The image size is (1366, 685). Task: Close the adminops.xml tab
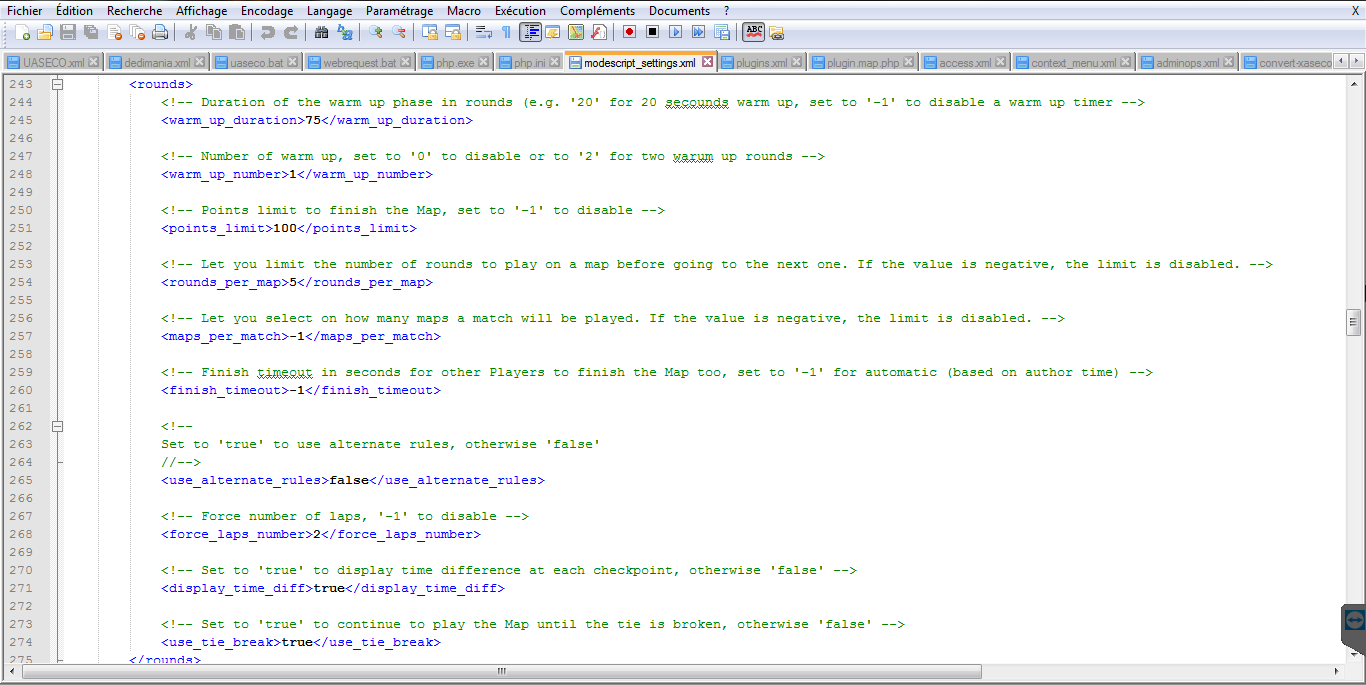(x=1229, y=62)
